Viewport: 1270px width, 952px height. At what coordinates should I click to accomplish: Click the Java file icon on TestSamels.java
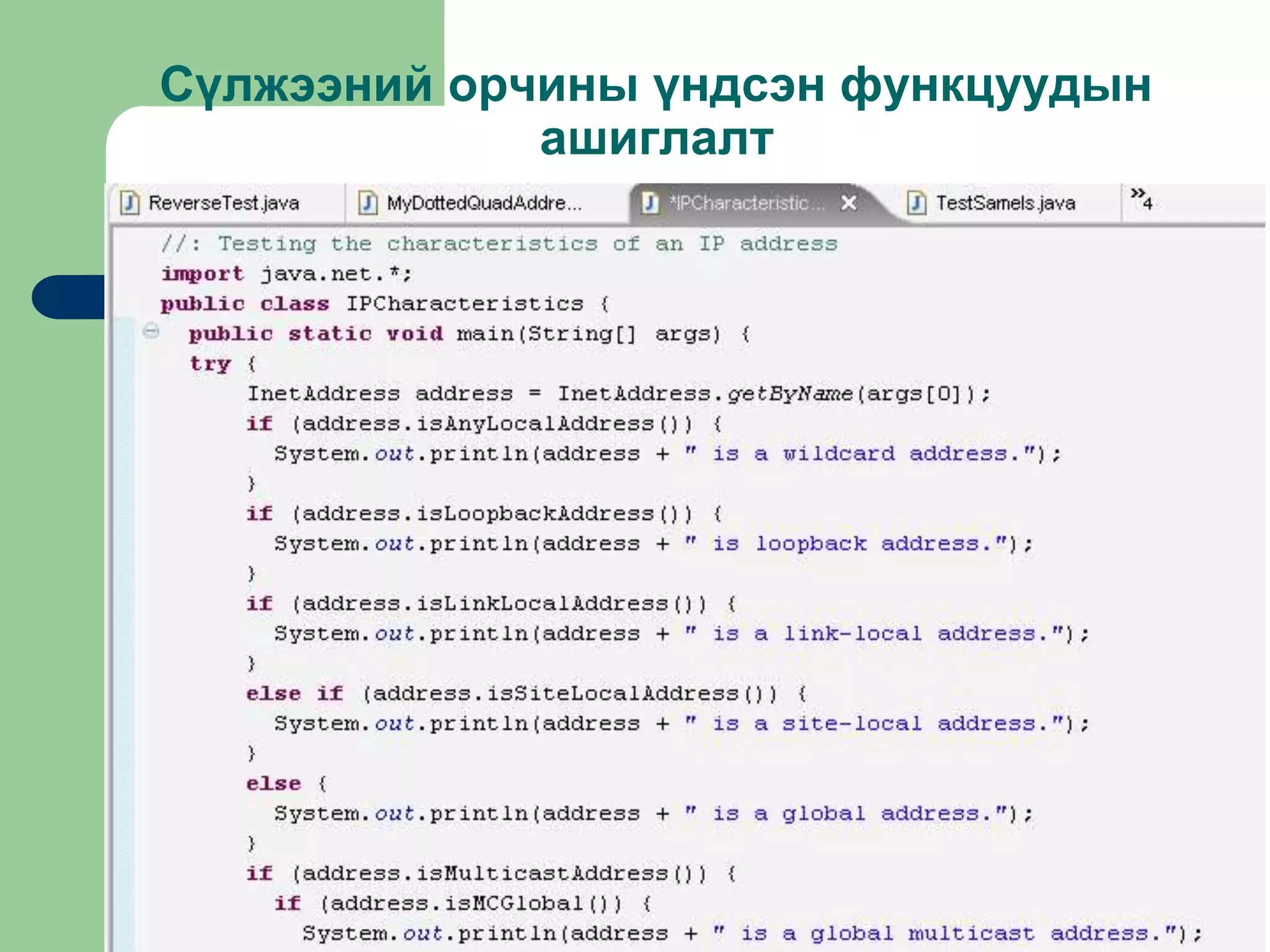tap(917, 203)
